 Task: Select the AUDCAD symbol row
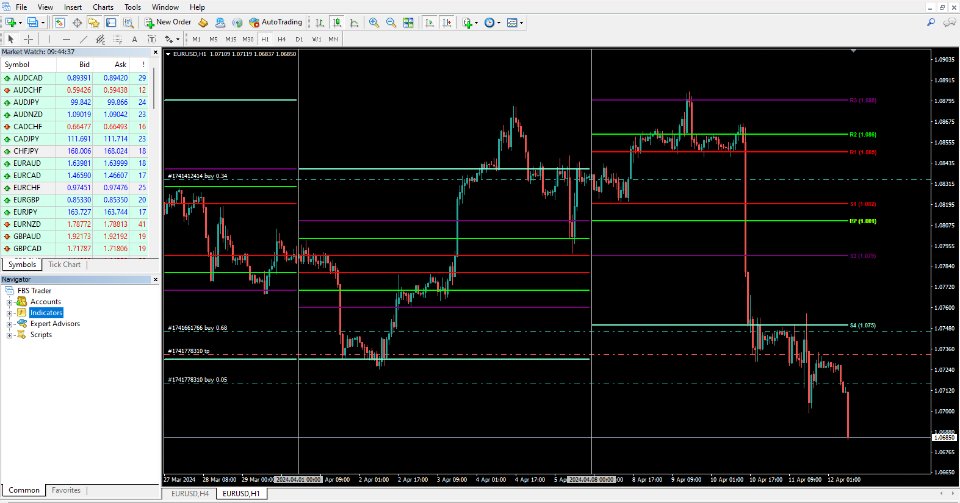tap(75, 78)
